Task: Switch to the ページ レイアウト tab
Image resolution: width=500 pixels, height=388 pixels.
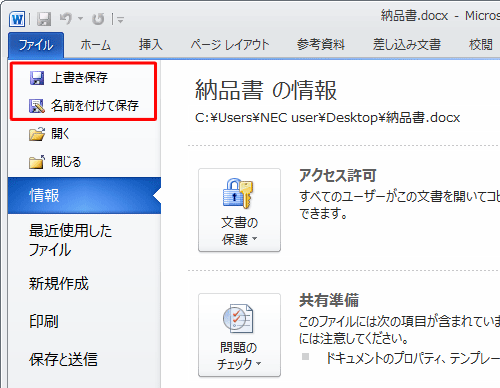Action: (x=230, y=45)
